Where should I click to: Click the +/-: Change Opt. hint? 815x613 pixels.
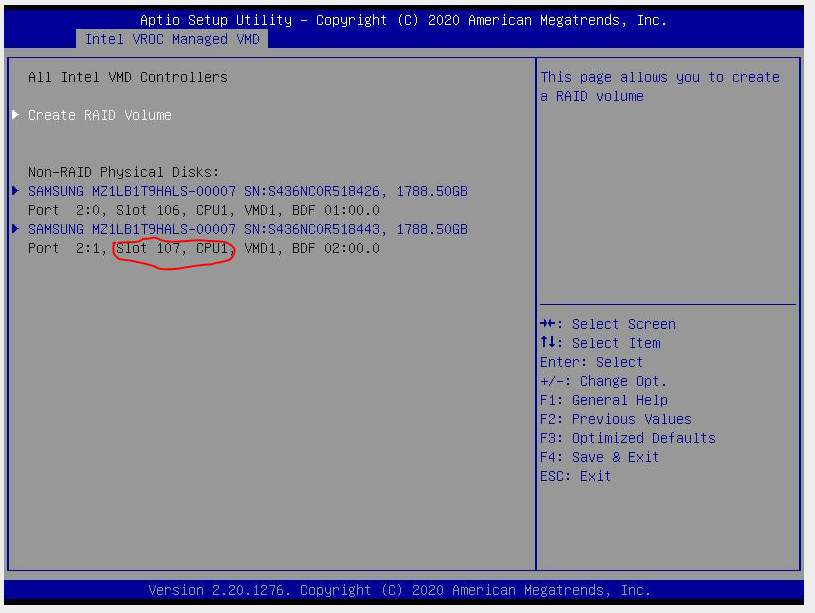coord(603,381)
